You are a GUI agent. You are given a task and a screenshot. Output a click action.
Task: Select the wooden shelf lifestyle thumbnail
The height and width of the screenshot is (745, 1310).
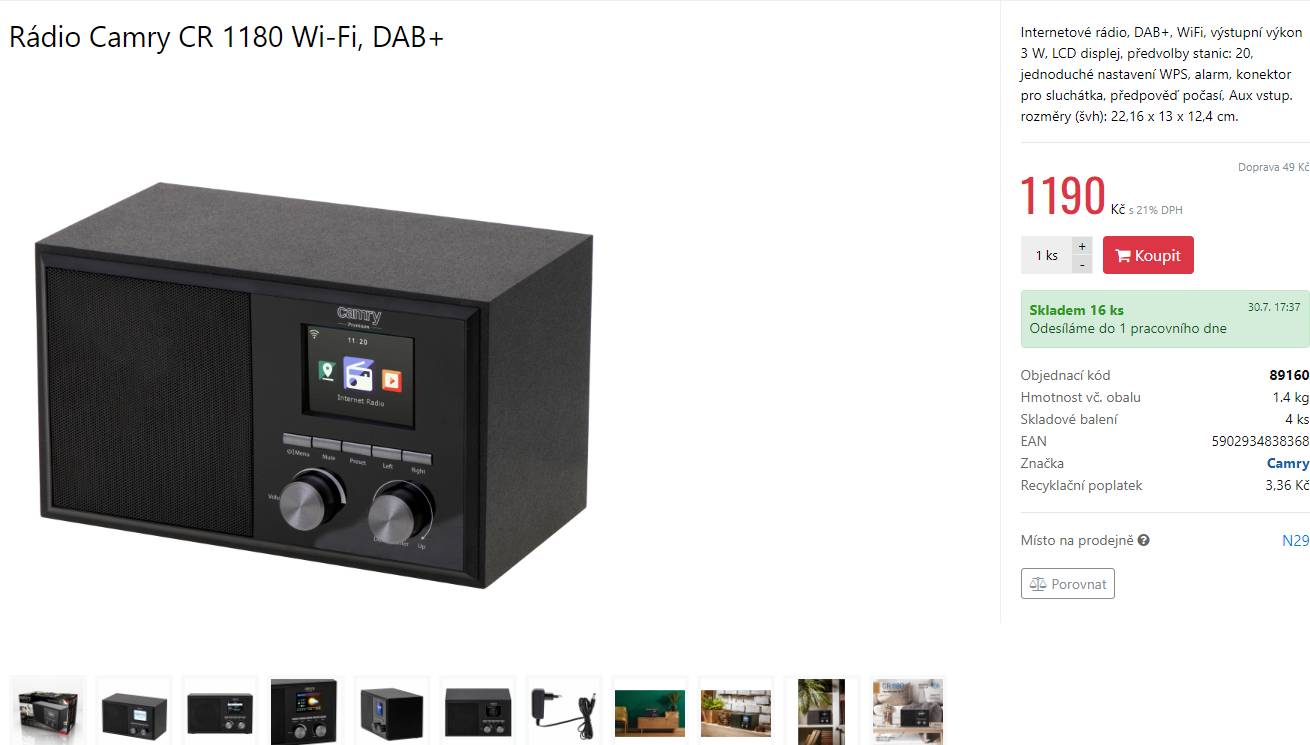736,711
